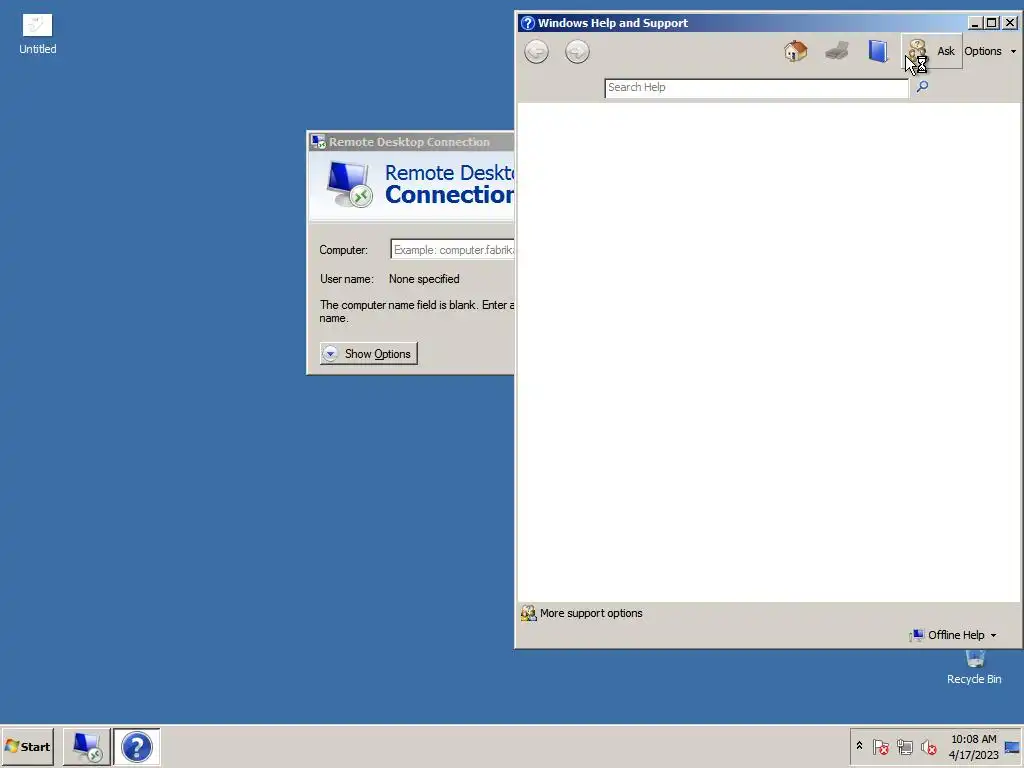The height and width of the screenshot is (768, 1024).
Task: Open the Help and Support home page
Action: tap(795, 51)
